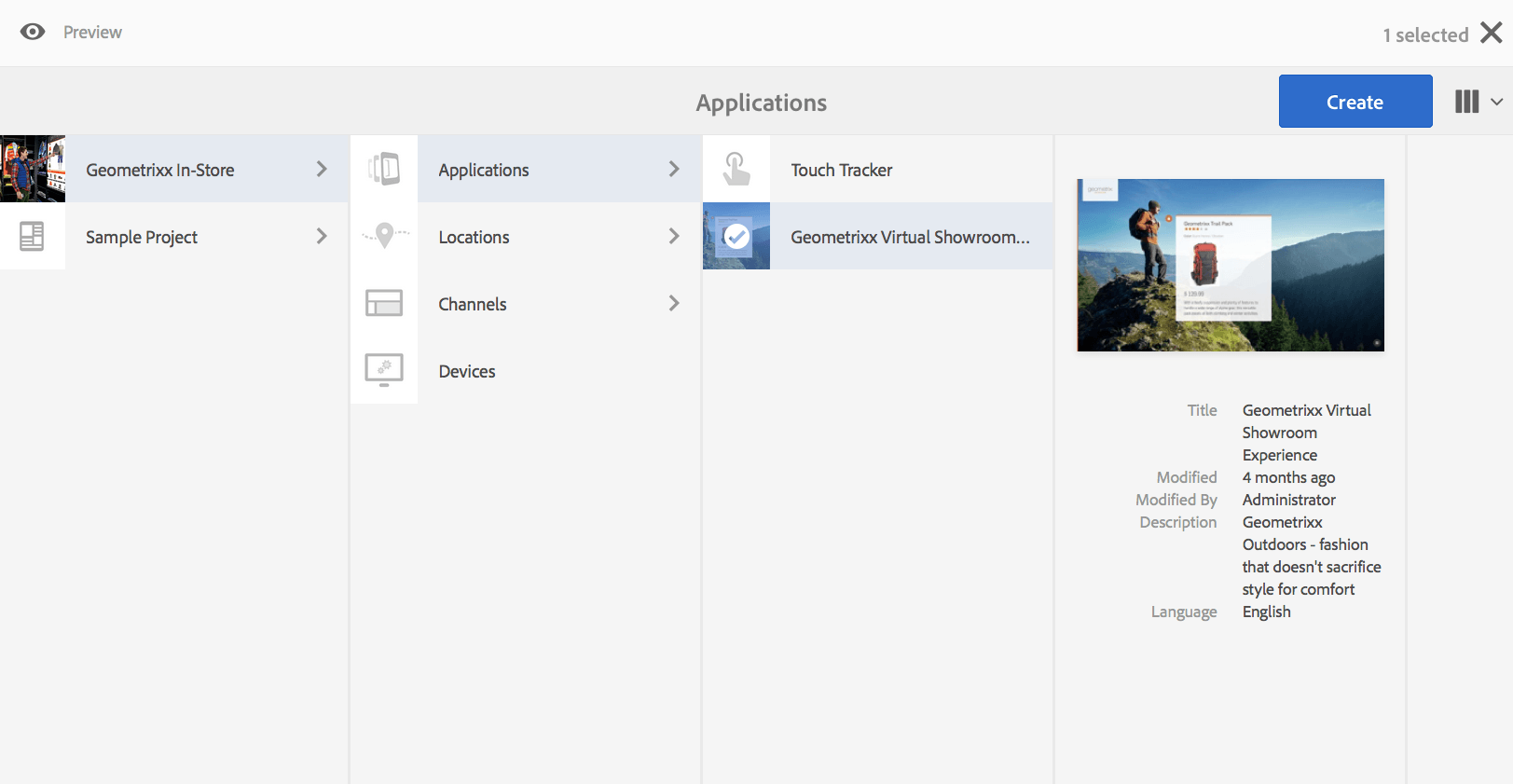The height and width of the screenshot is (784, 1513).
Task: Uncheck the Geometrixx Virtual Showroom checkmark
Action: [736, 237]
